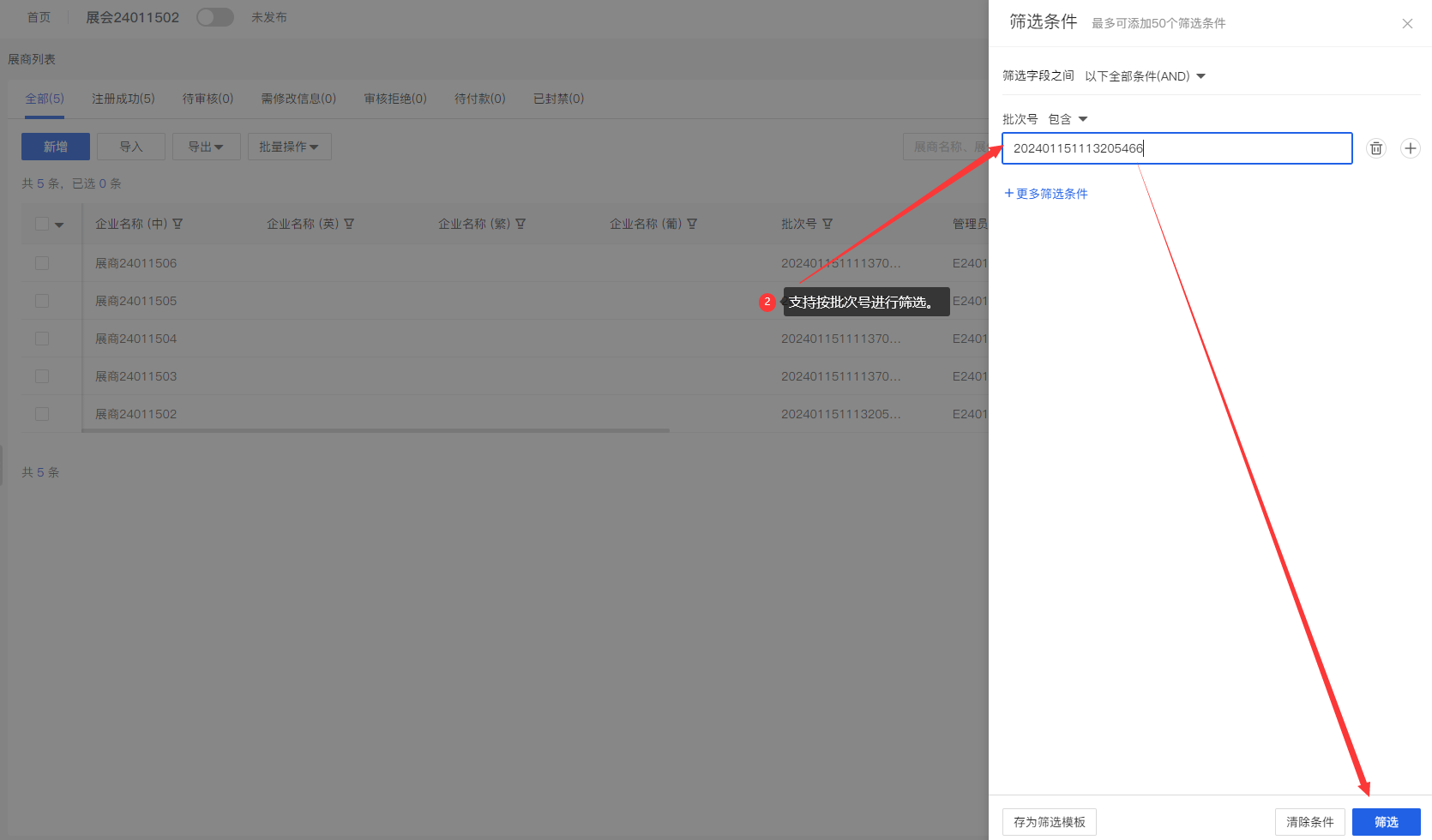Click the 筛选 button to apply filters
This screenshot has height=840, width=1432.
(1386, 821)
